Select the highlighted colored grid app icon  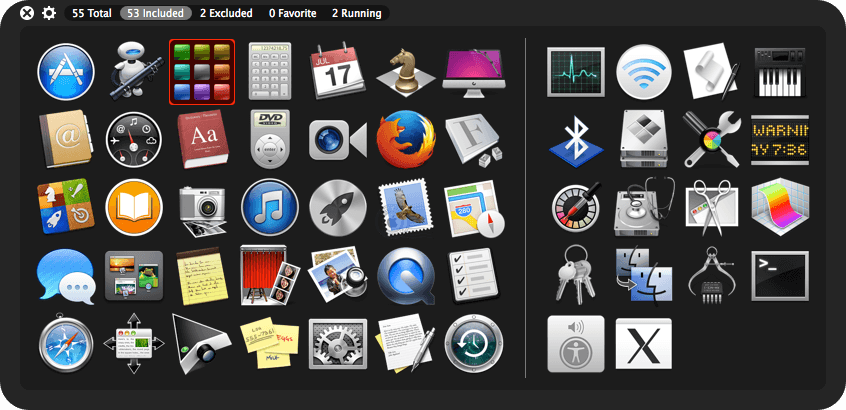tap(202, 72)
